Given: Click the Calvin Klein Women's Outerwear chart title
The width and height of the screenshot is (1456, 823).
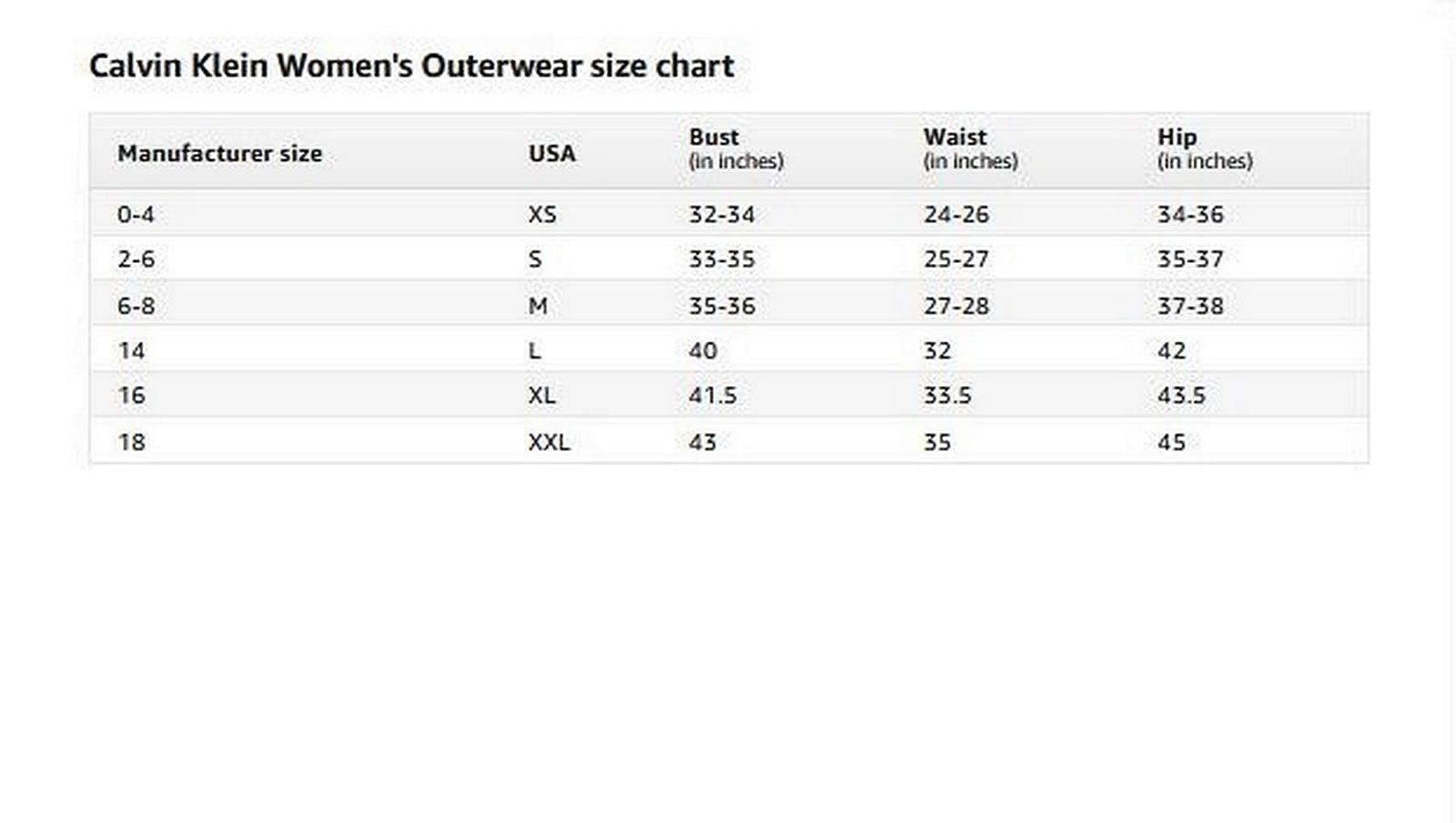Looking at the screenshot, I should (x=411, y=66).
